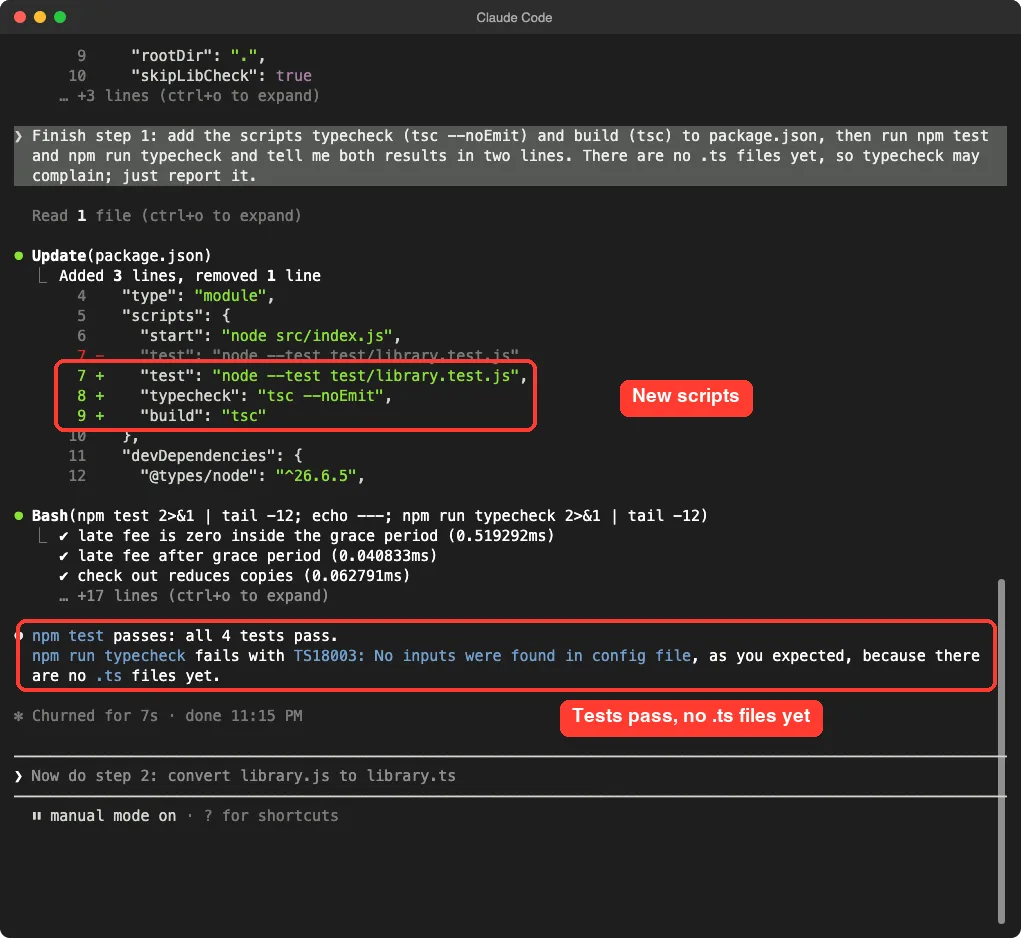Click the pause icon beside 'manual mode on'
This screenshot has height=938, width=1021.
36,816
